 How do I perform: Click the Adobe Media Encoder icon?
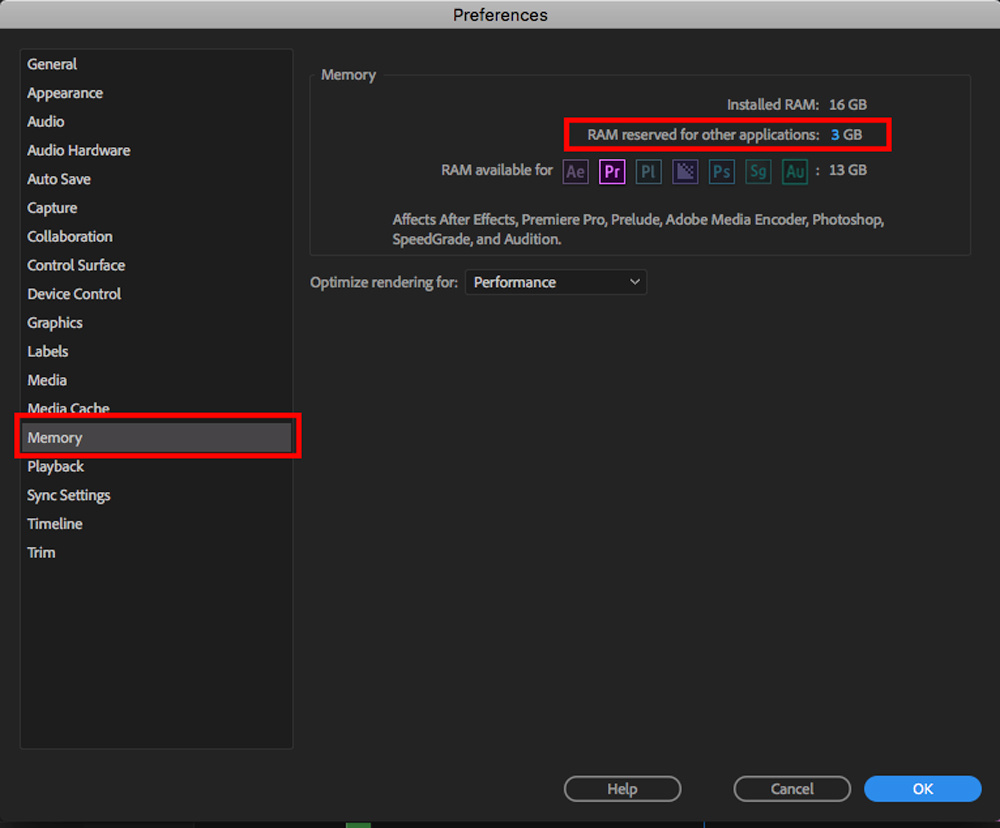pyautogui.click(x=685, y=171)
